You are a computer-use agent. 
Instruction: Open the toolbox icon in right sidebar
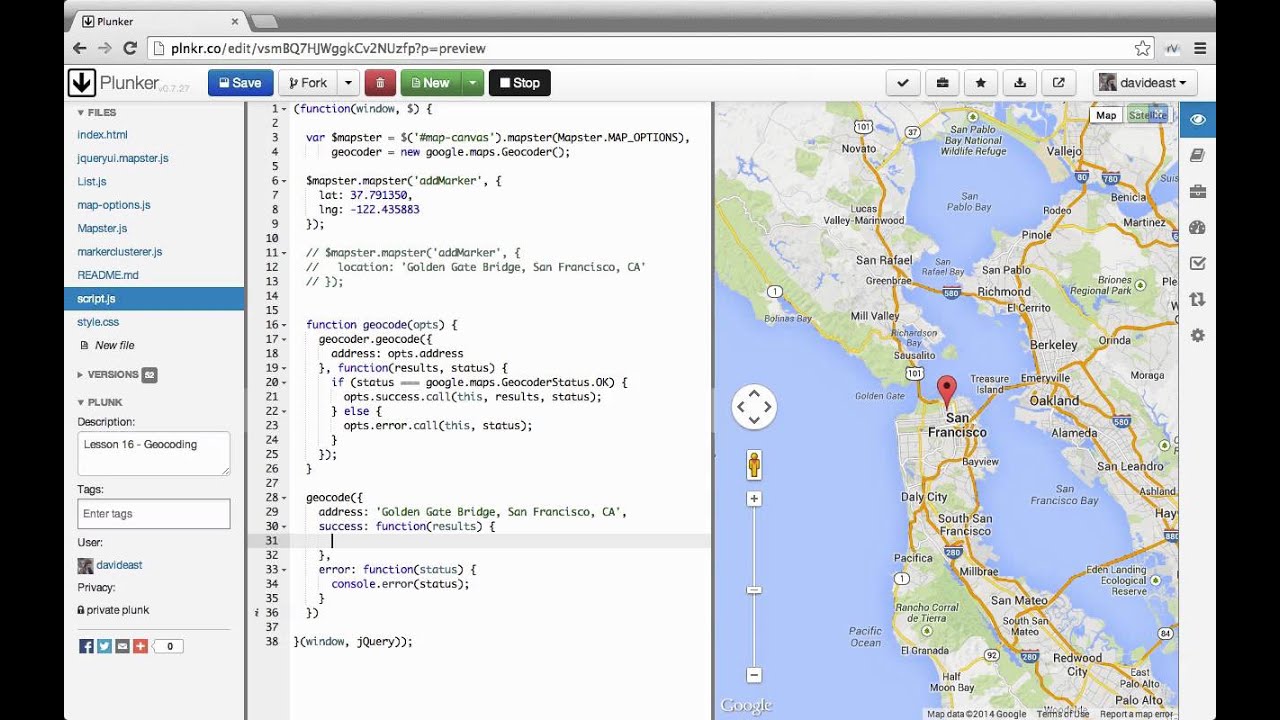click(x=1198, y=192)
